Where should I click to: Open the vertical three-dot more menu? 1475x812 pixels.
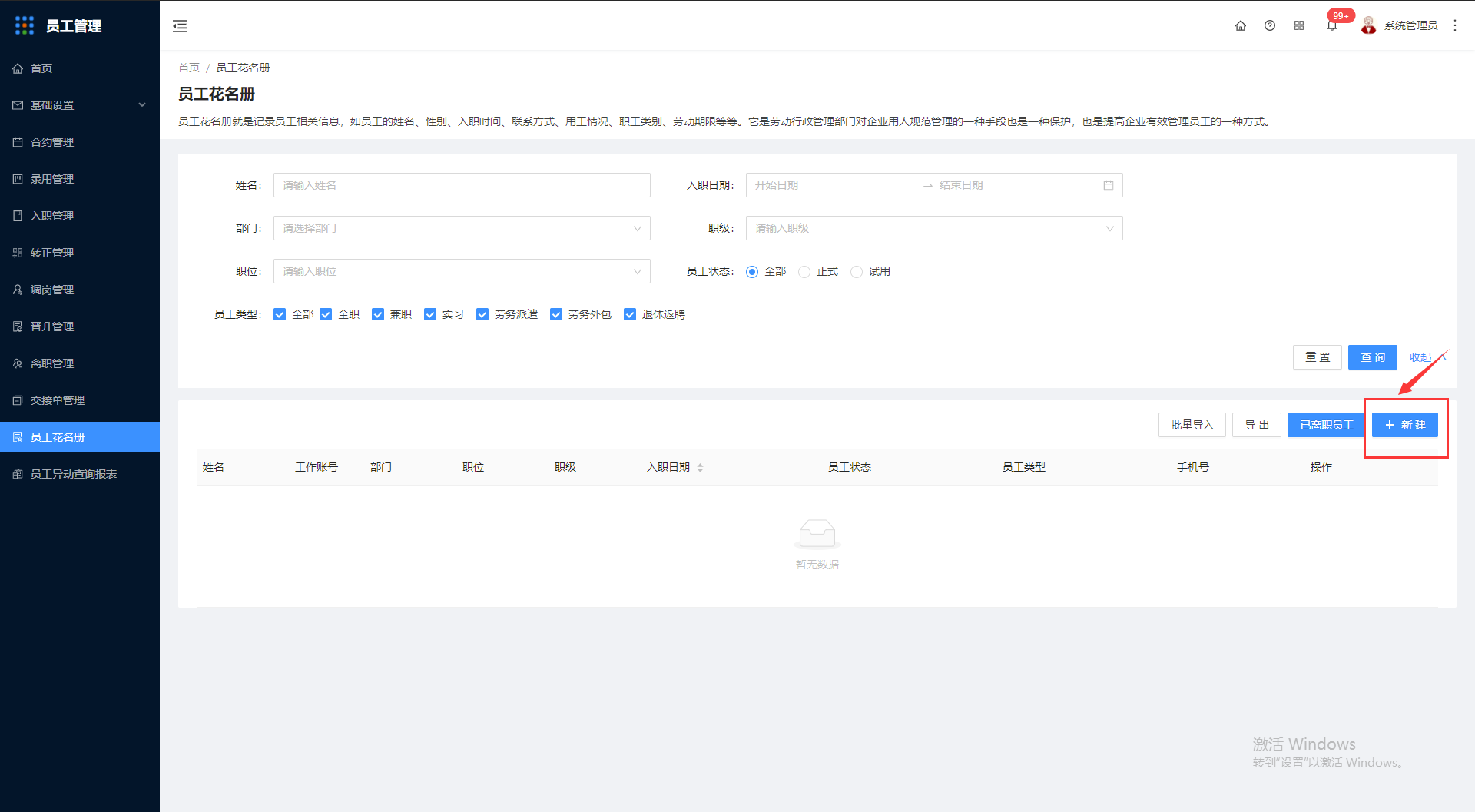[x=1455, y=25]
